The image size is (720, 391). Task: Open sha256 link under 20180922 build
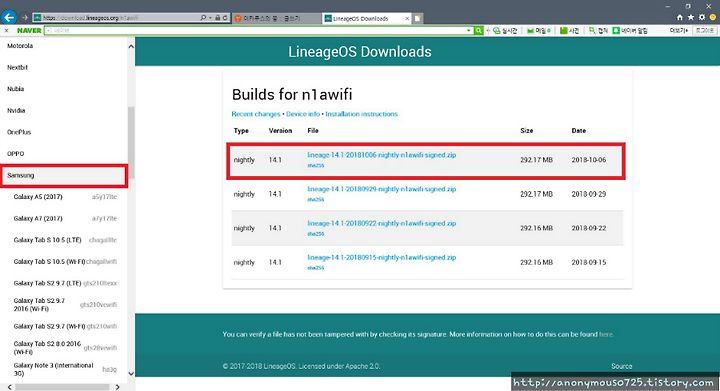pyautogui.click(x=315, y=234)
